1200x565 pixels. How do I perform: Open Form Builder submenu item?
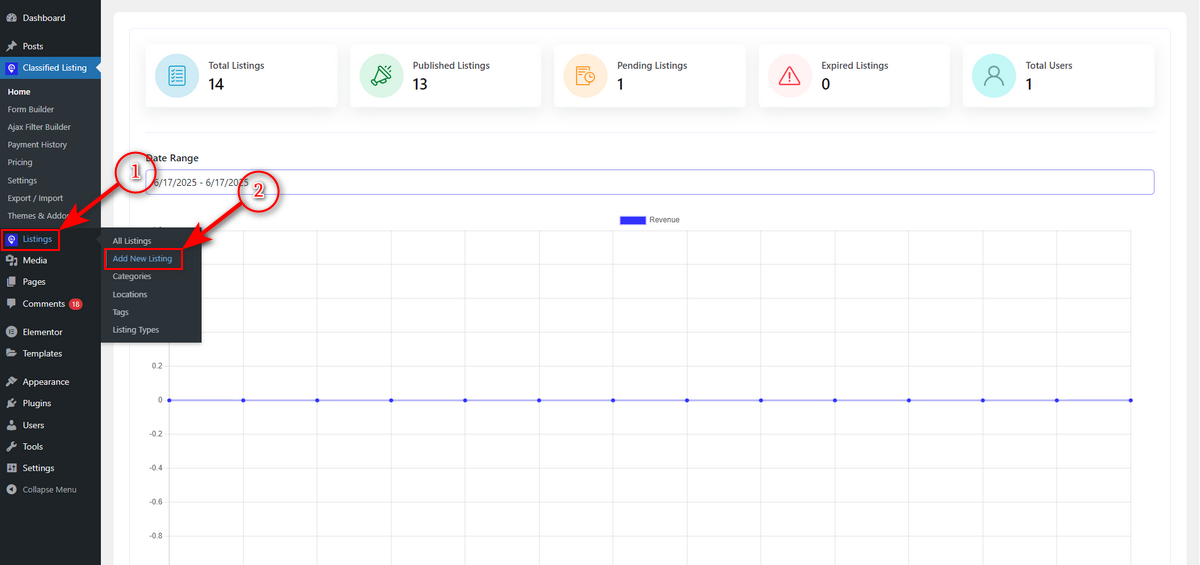[x=31, y=109]
